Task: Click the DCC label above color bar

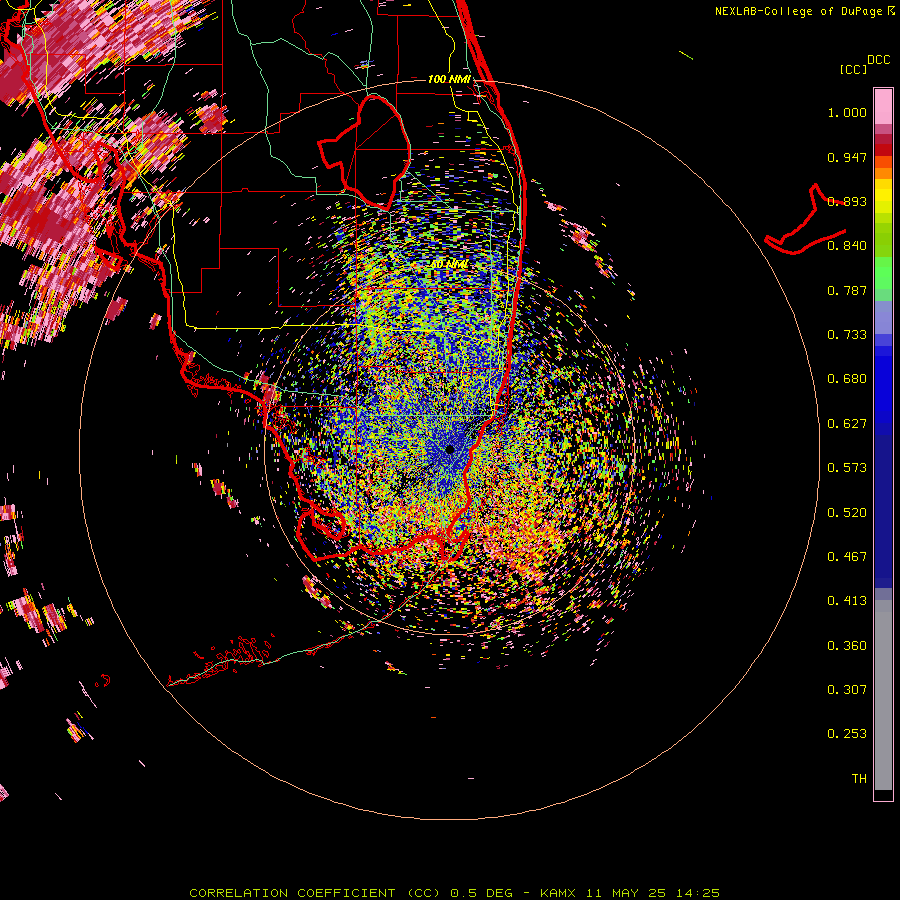Action: tap(879, 60)
